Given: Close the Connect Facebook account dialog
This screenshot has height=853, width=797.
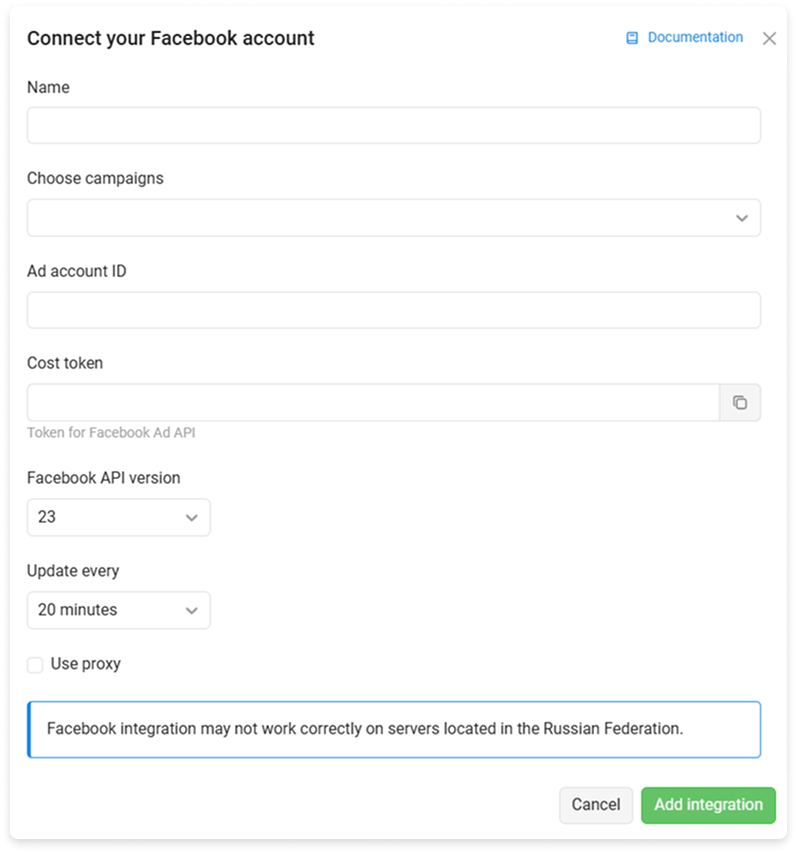Looking at the screenshot, I should point(769,39).
